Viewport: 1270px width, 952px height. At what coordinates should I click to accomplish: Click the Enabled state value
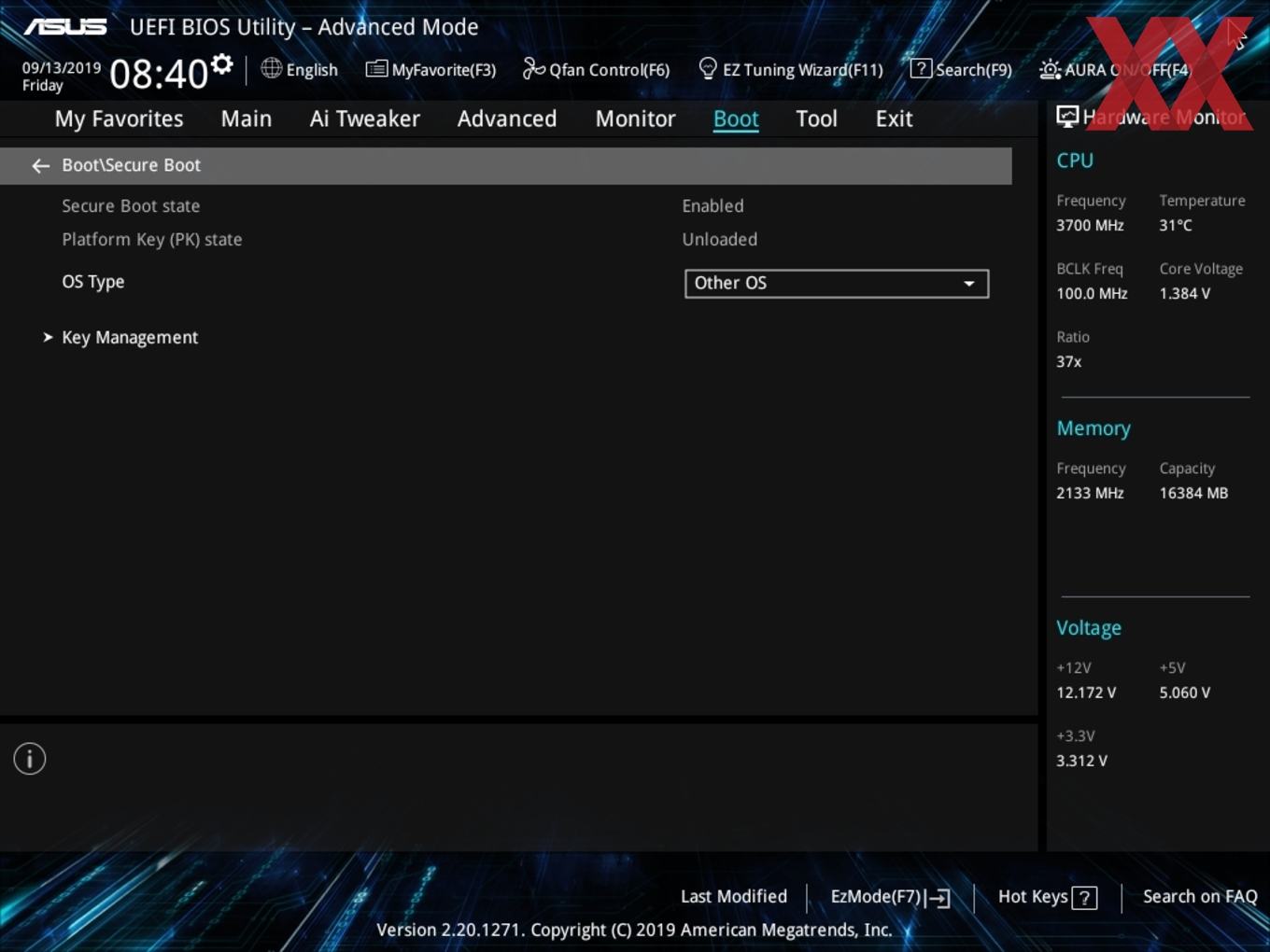tap(713, 206)
